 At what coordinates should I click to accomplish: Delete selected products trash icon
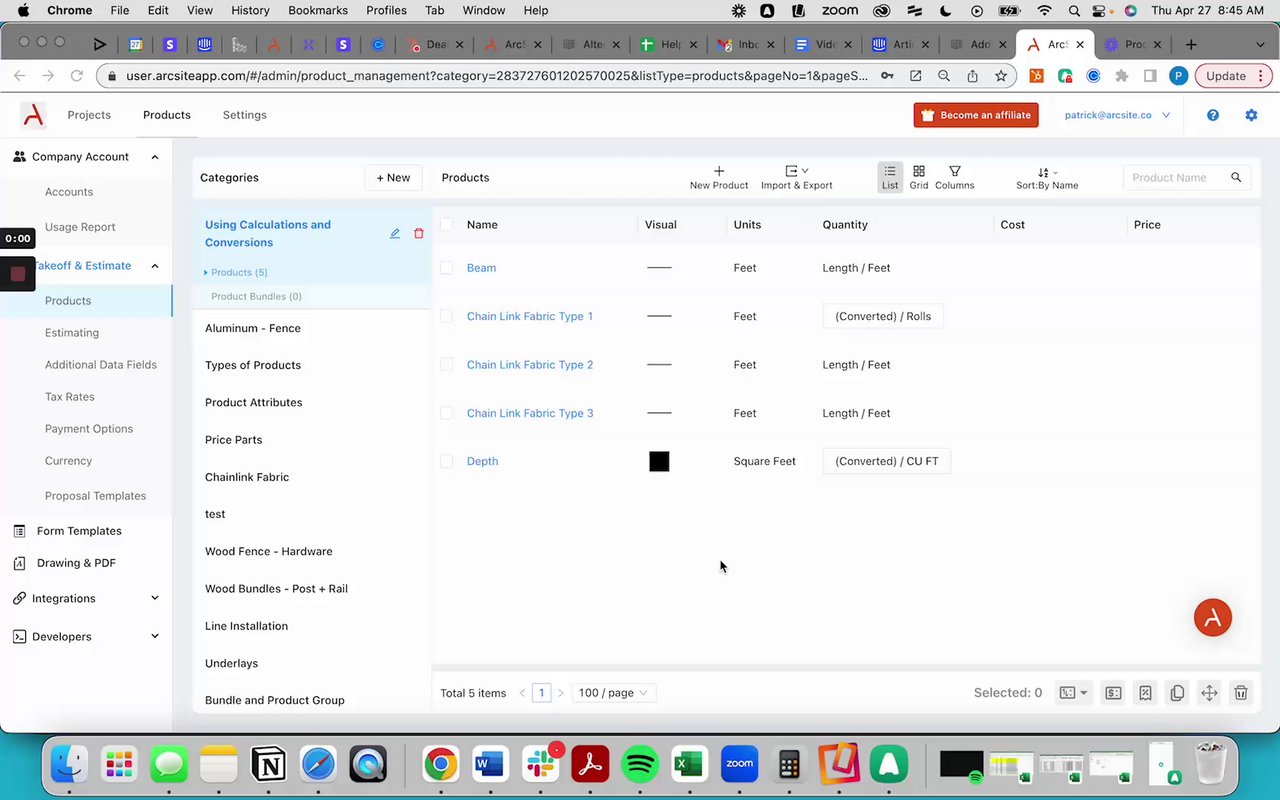1241,693
